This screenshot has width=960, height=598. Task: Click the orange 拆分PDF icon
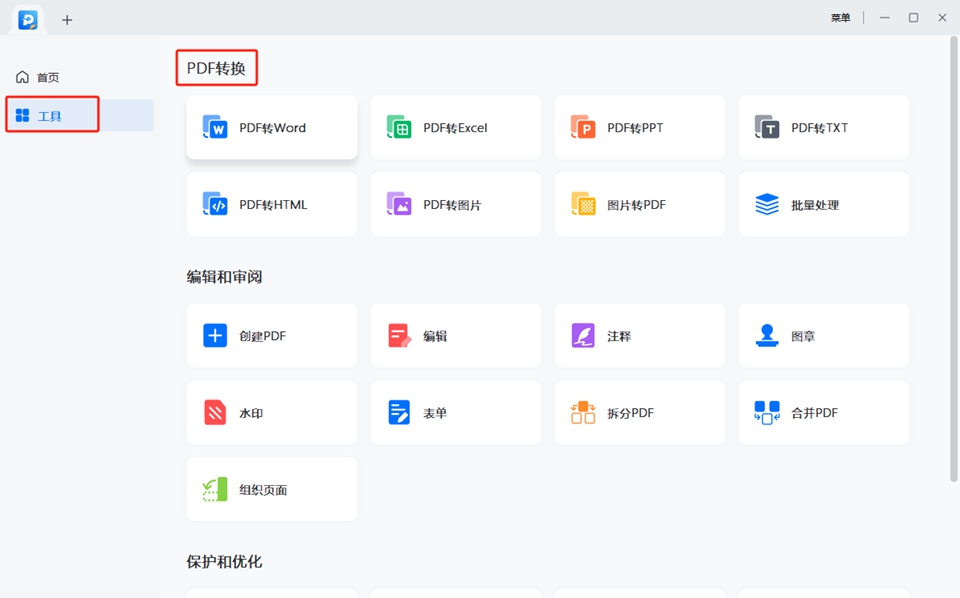(x=583, y=413)
